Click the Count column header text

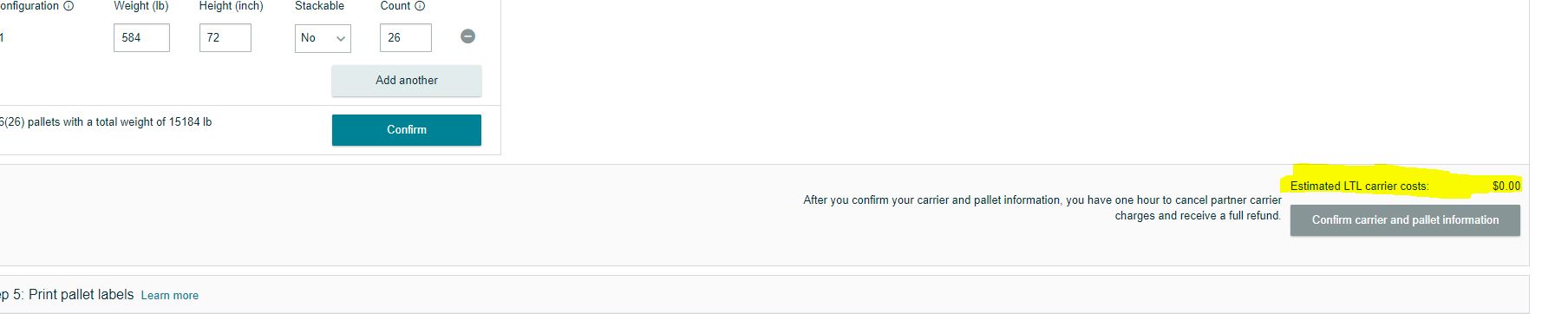click(395, 6)
